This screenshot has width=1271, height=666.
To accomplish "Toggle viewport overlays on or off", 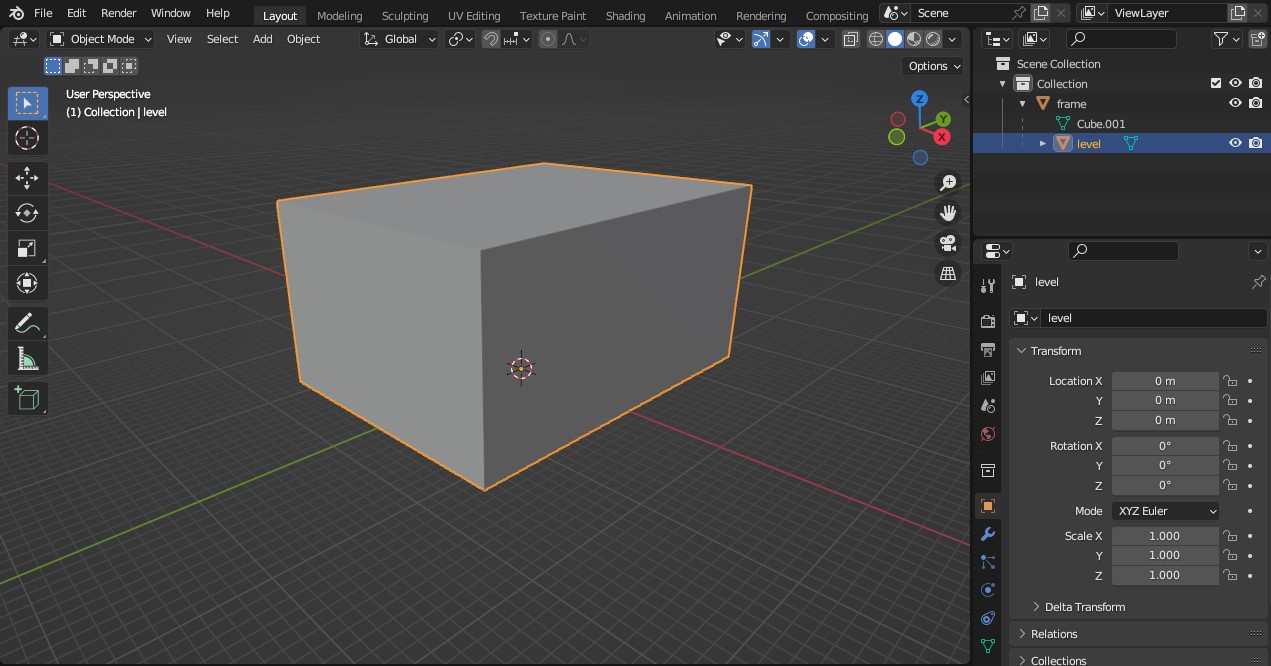I will pos(806,39).
